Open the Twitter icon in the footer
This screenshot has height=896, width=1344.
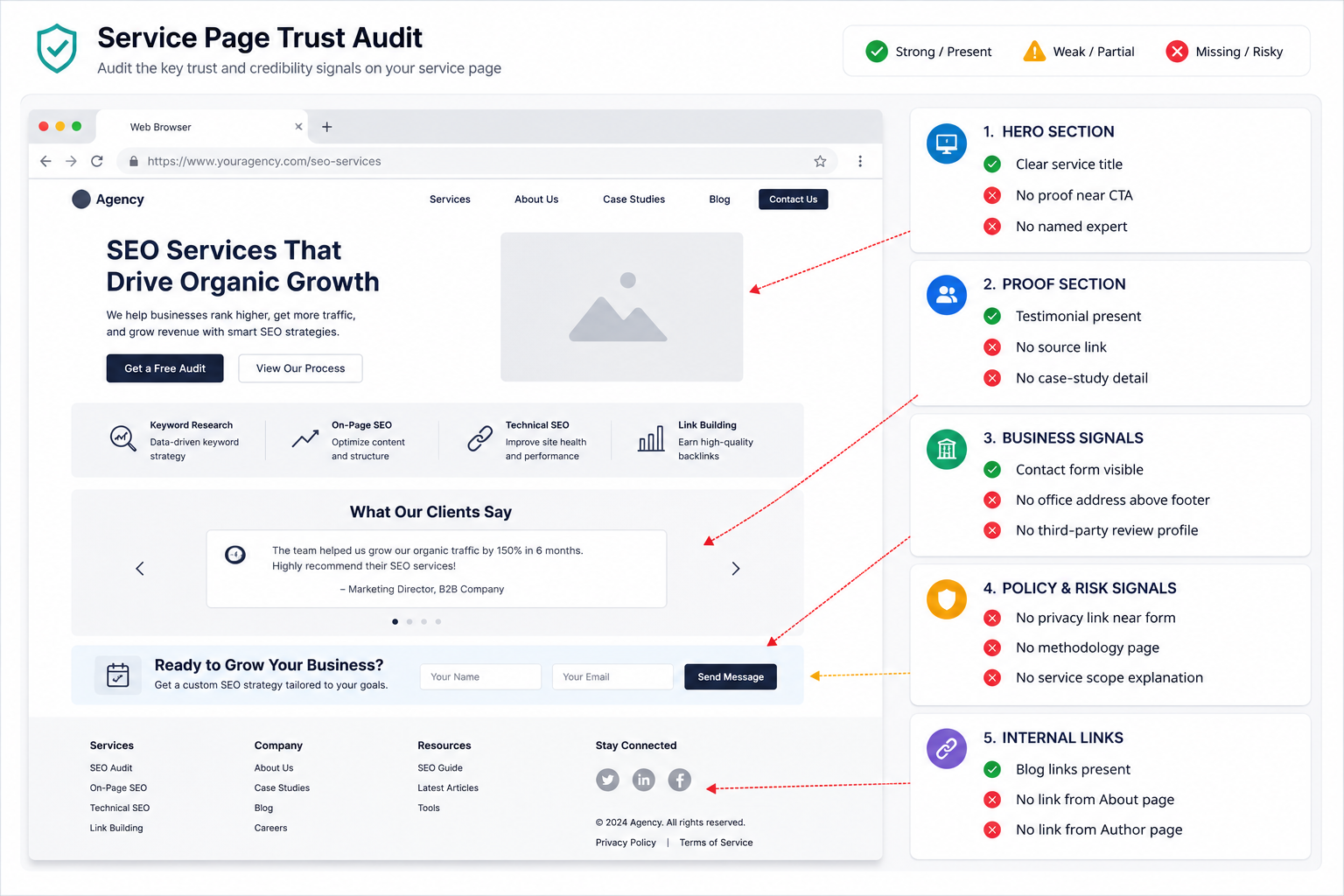pyautogui.click(x=607, y=780)
